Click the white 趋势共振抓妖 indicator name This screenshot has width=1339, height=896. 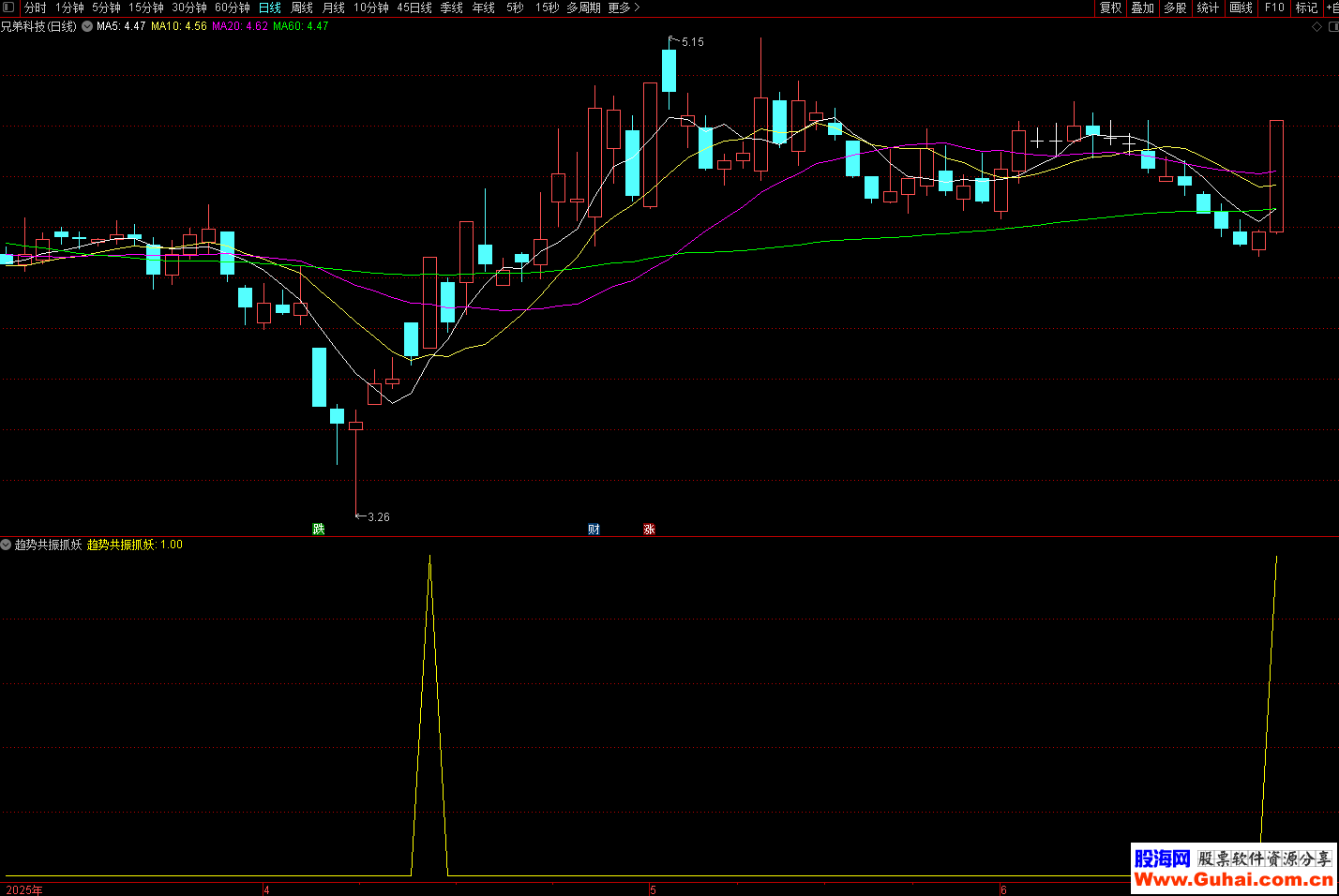[48, 545]
